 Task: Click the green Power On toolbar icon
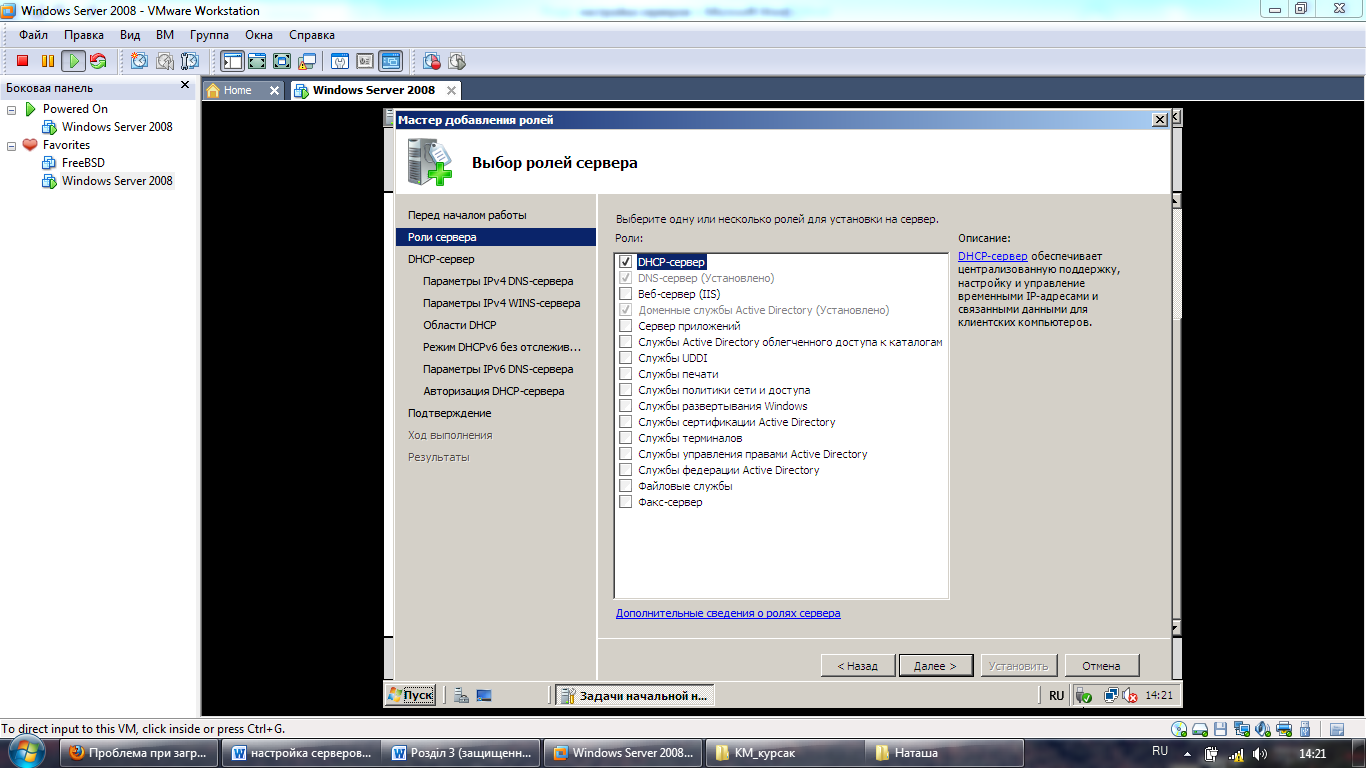[73, 61]
